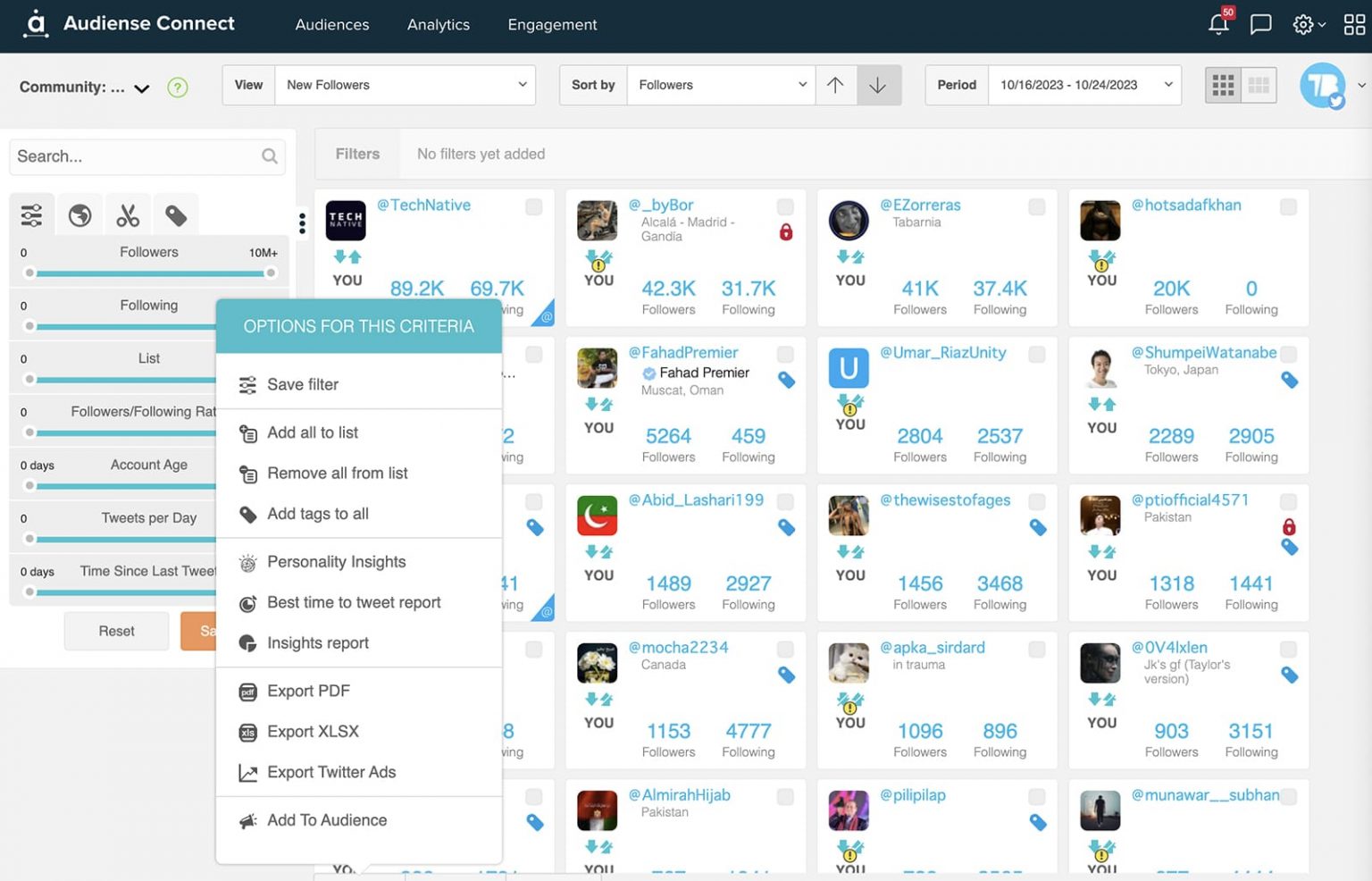Select the globe location filter icon
This screenshot has height=881, width=1372.
[79, 214]
